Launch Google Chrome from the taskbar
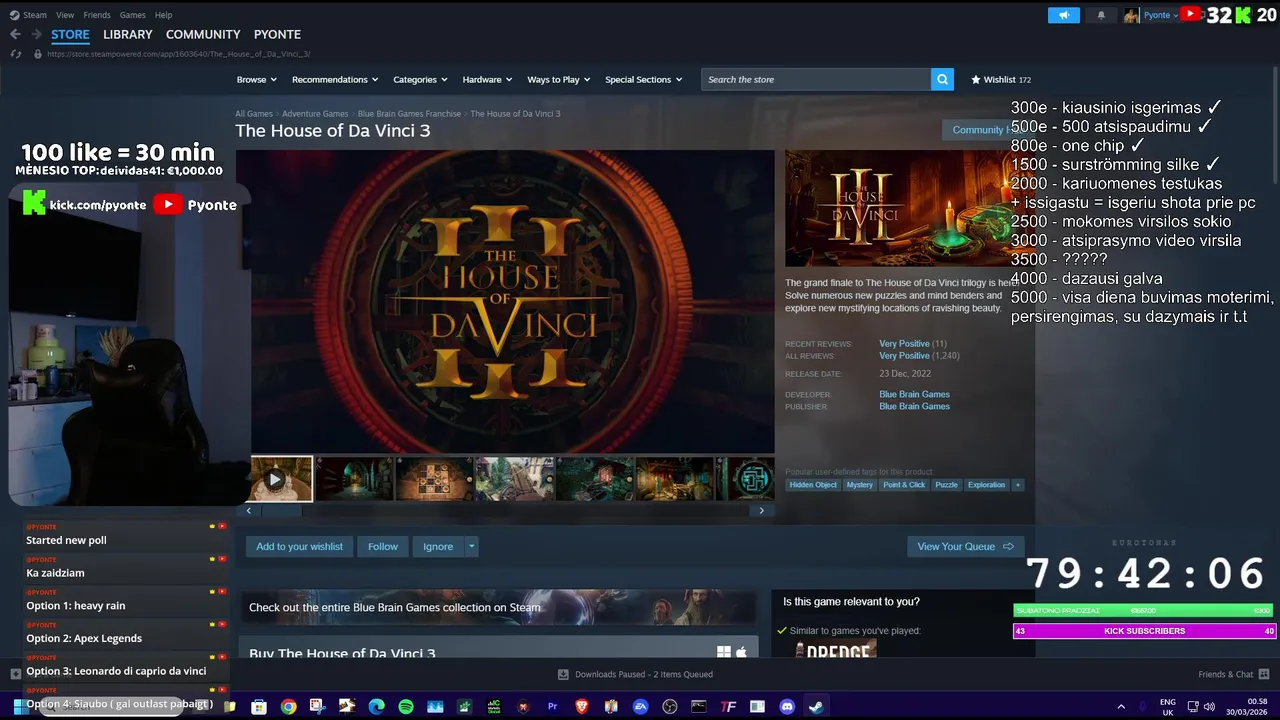Screen dimensions: 1280x720 288,707
